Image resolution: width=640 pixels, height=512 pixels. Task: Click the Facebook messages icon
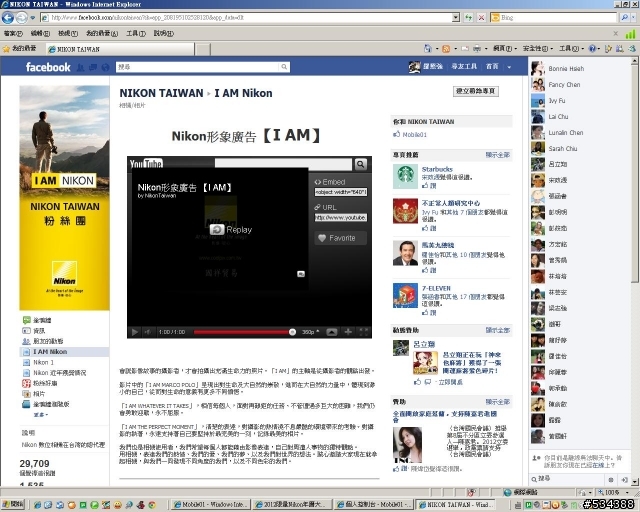pyautogui.click(x=93, y=67)
